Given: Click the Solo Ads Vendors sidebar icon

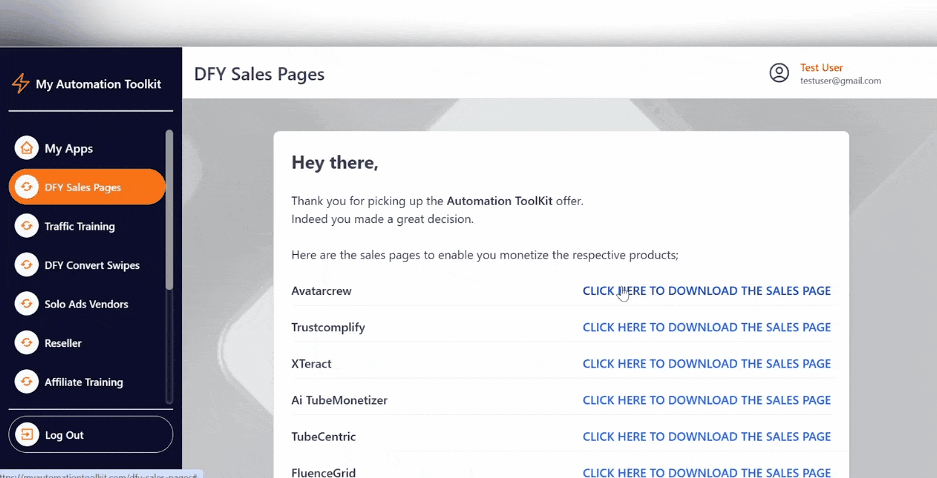Looking at the screenshot, I should [26, 304].
